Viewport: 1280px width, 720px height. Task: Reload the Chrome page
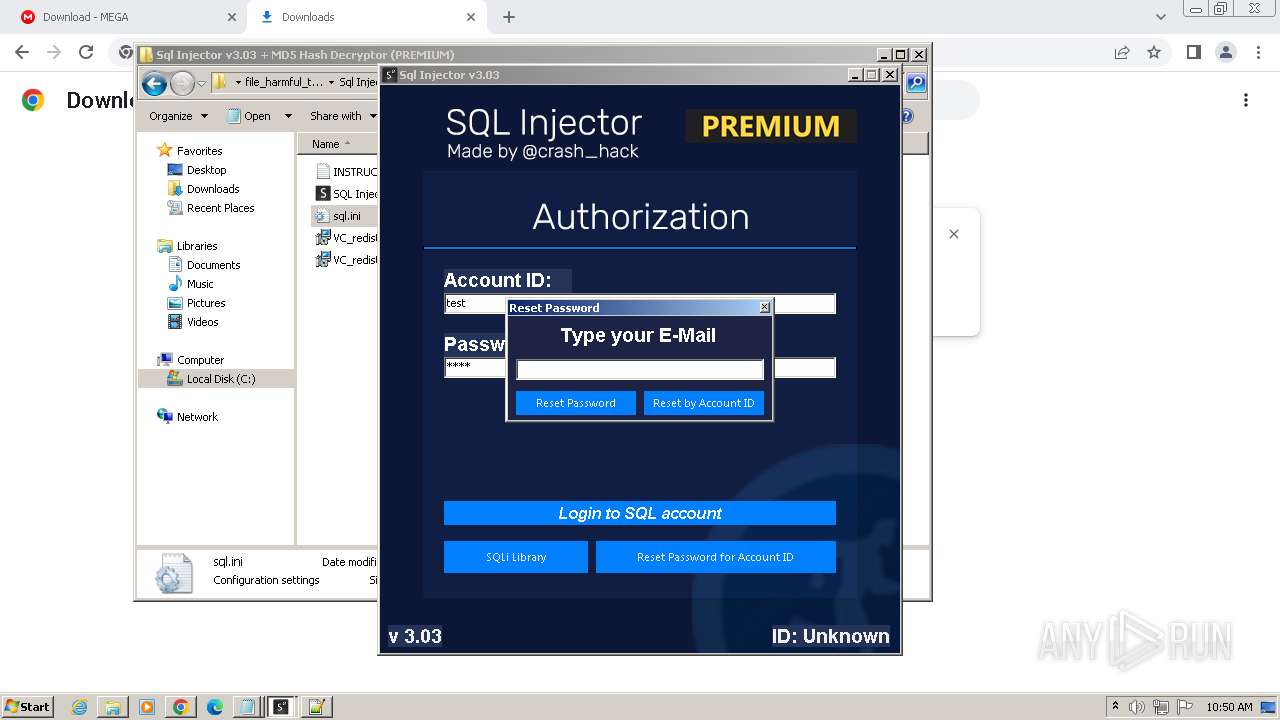pos(86,53)
